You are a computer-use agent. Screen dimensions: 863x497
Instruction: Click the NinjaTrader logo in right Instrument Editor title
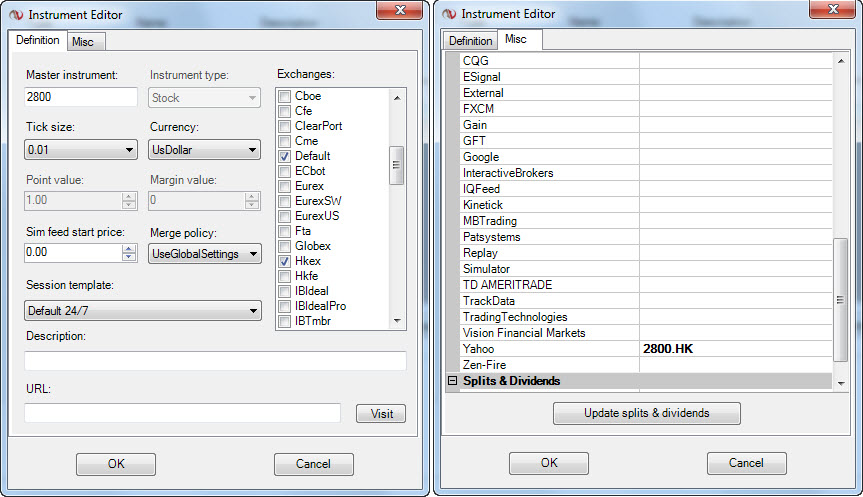(x=449, y=14)
